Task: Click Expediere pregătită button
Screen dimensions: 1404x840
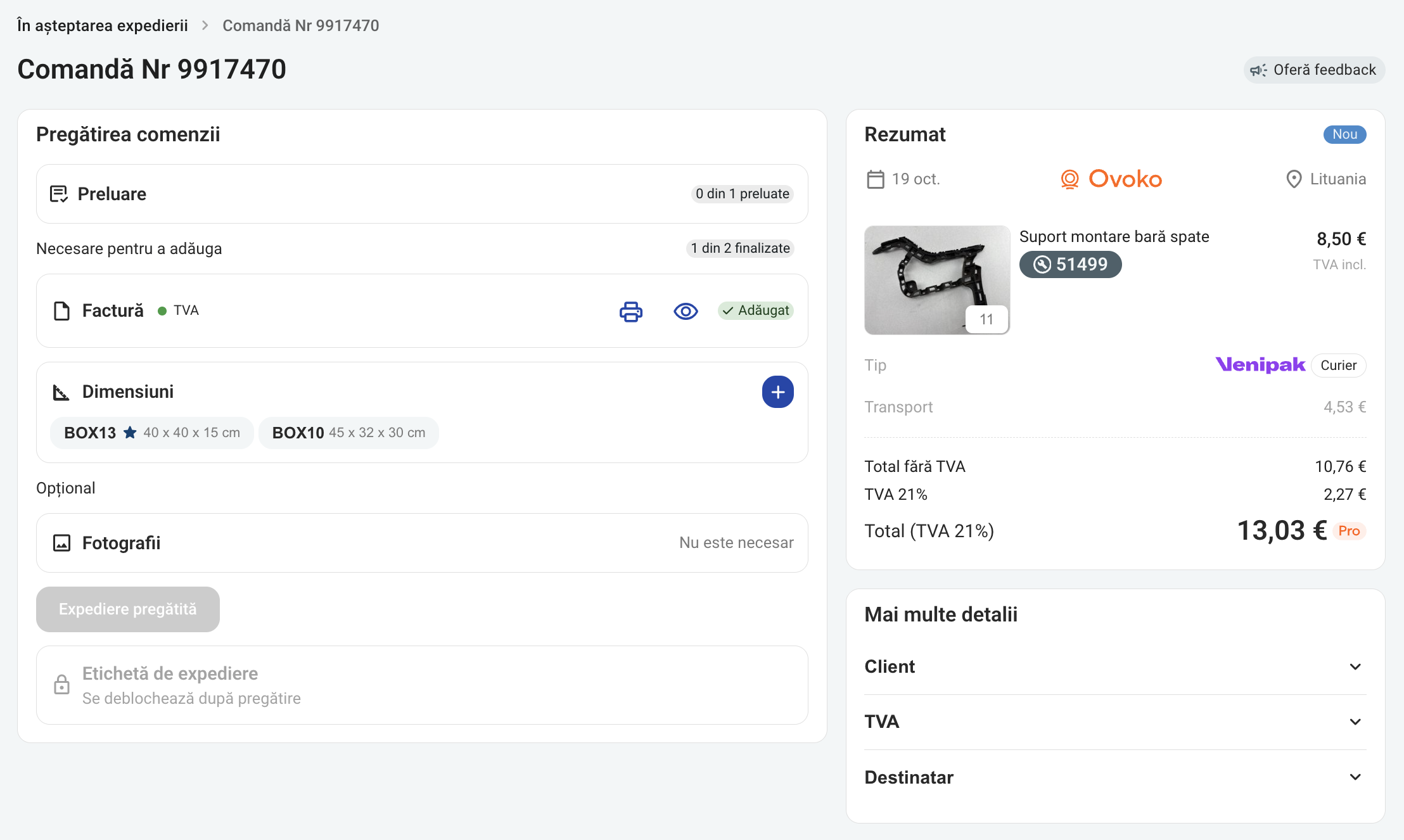Action: coord(128,609)
